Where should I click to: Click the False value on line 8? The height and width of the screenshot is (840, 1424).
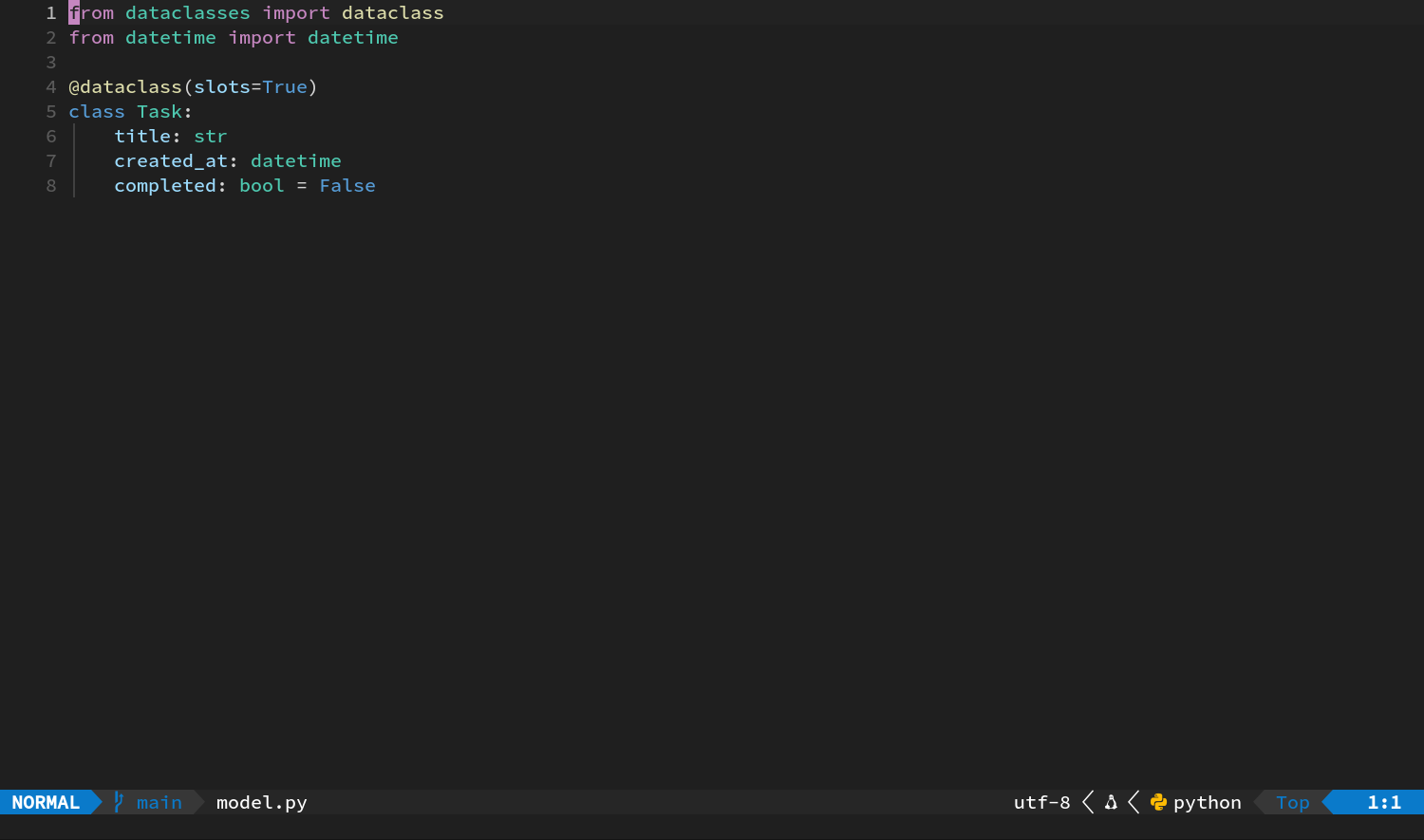coord(347,185)
